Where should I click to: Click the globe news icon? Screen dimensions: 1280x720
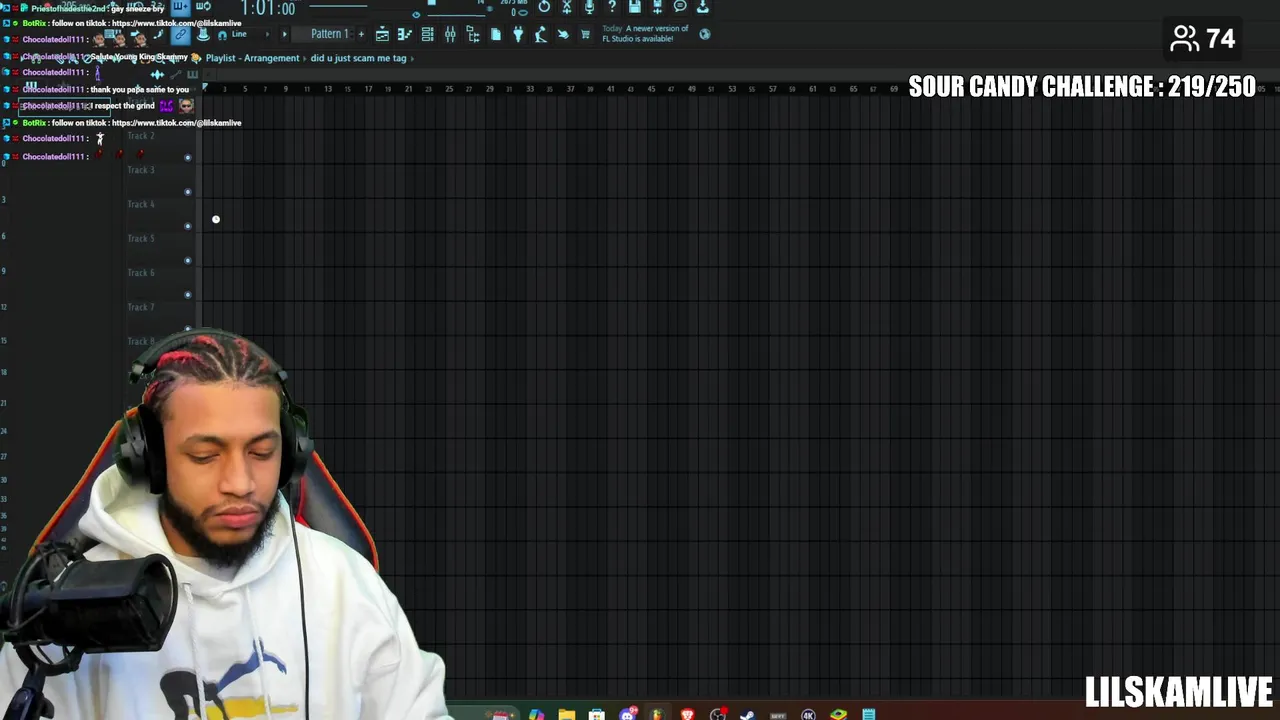[704, 34]
